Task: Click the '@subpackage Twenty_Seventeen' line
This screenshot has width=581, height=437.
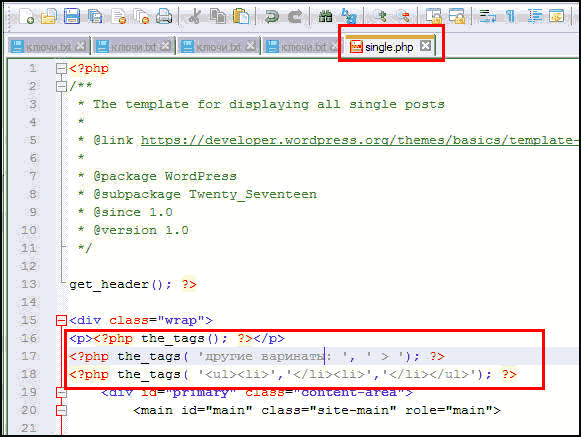Action: click(x=205, y=194)
